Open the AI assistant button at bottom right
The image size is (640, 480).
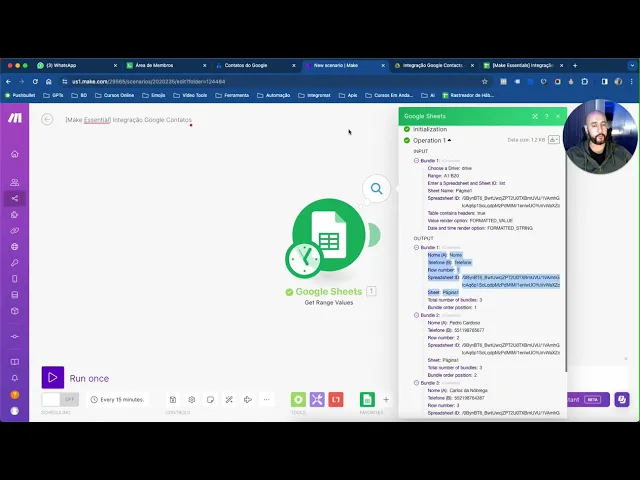coord(622,400)
